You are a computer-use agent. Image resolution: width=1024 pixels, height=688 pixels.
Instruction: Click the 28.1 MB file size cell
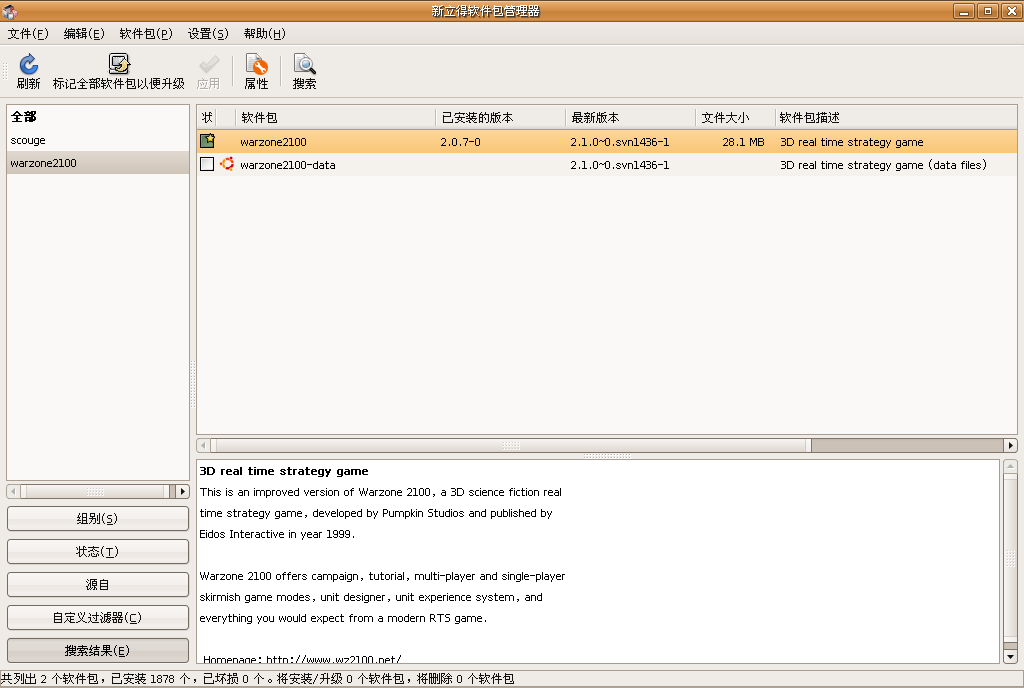[x=743, y=142]
